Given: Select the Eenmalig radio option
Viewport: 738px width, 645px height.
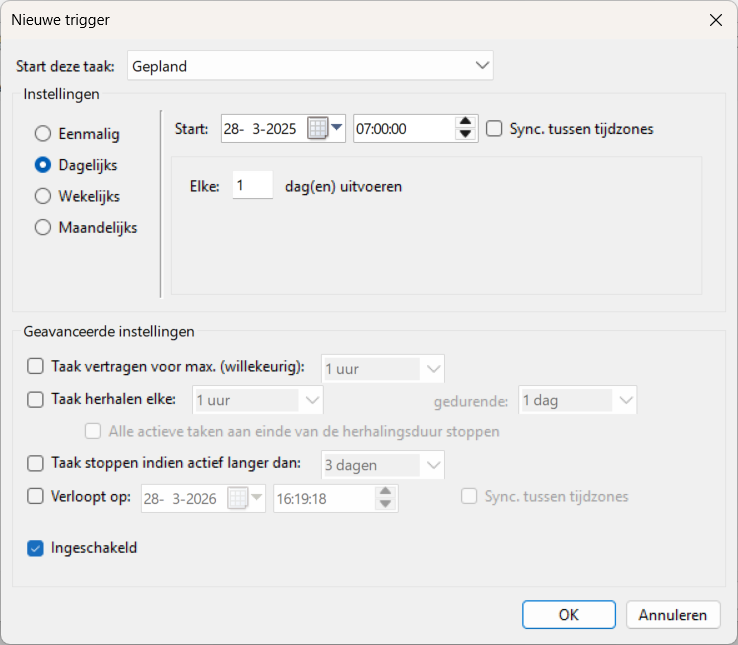Looking at the screenshot, I should coord(43,133).
